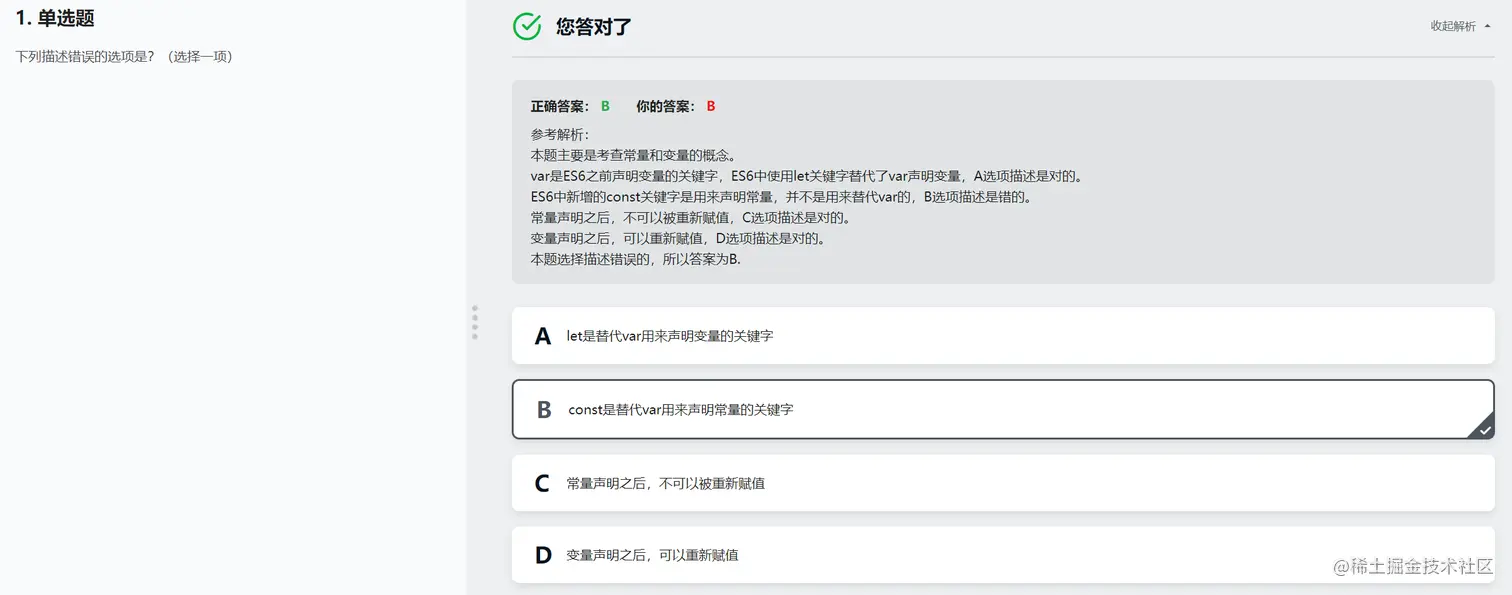Click the "您答对了" result title
The width and height of the screenshot is (1512, 595).
point(594,27)
